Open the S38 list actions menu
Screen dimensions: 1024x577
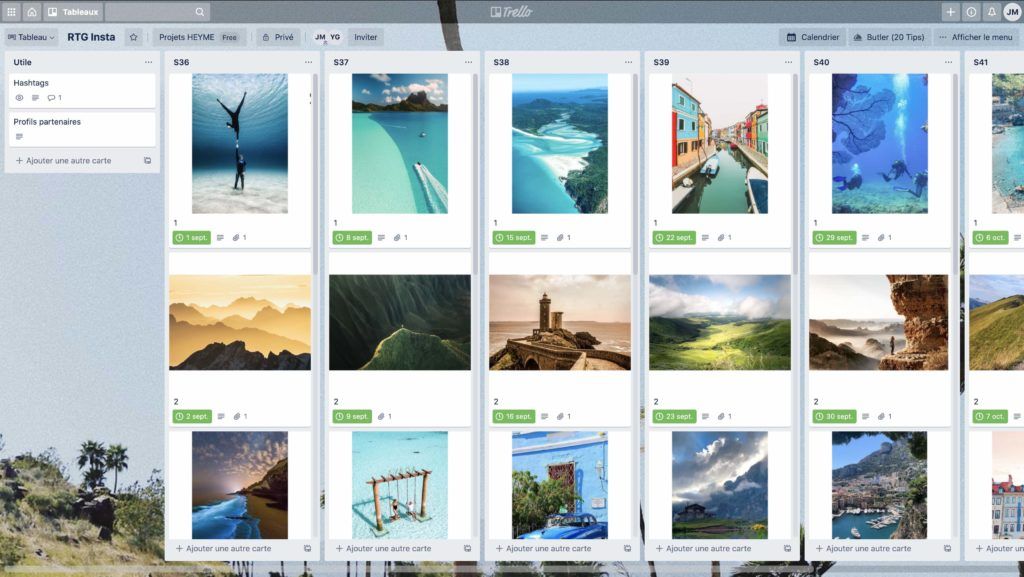[628, 62]
